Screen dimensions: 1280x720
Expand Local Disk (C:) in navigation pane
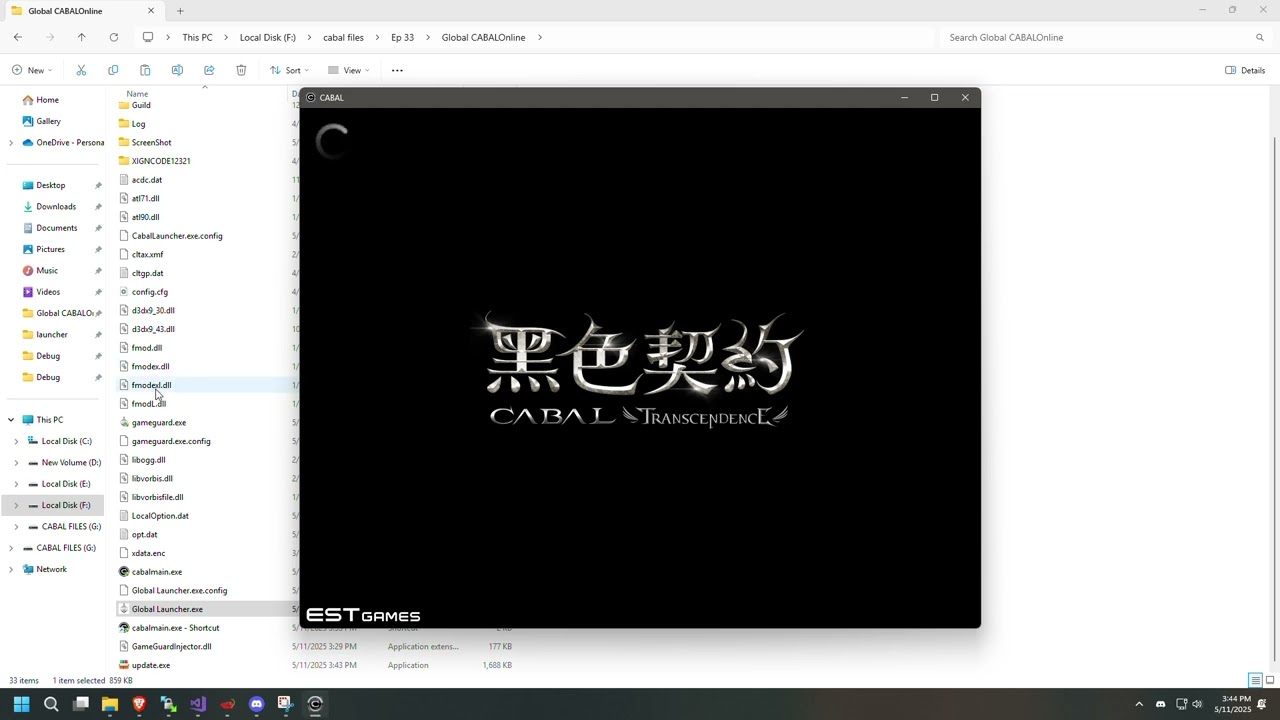(x=16, y=441)
